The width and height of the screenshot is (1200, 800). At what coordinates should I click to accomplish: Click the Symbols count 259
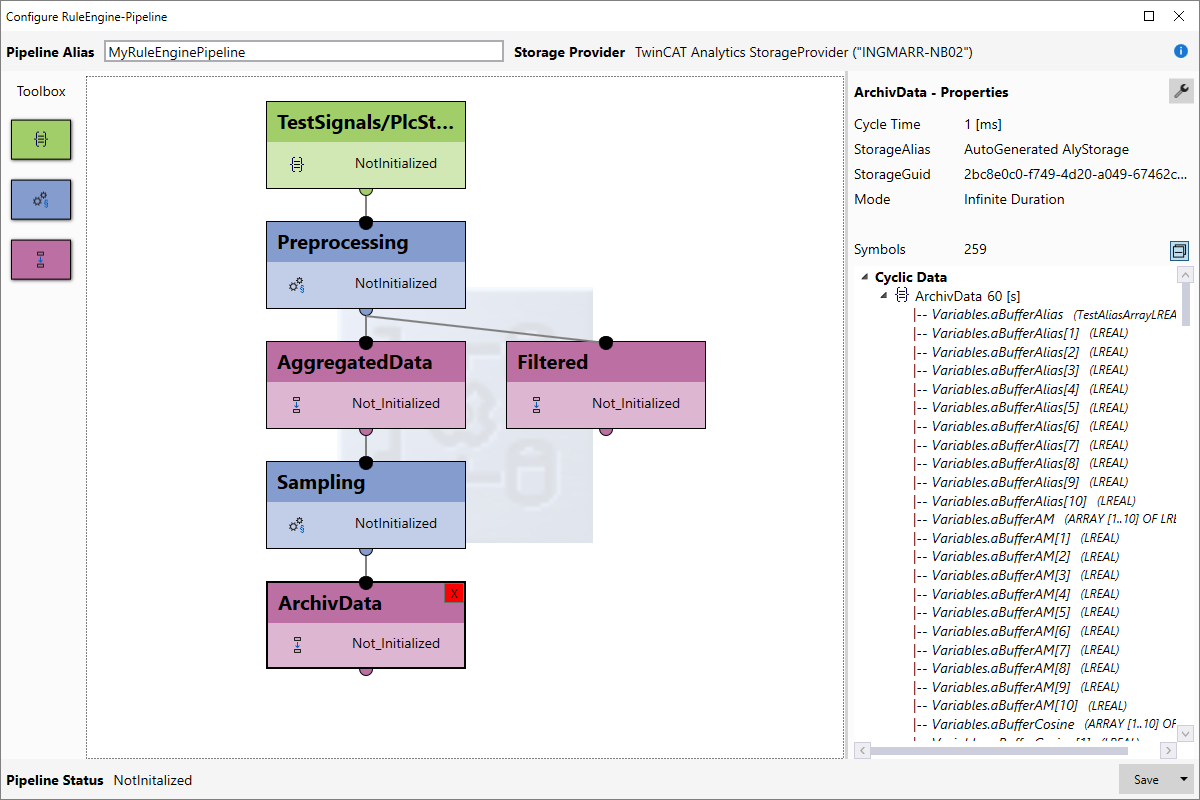click(975, 249)
